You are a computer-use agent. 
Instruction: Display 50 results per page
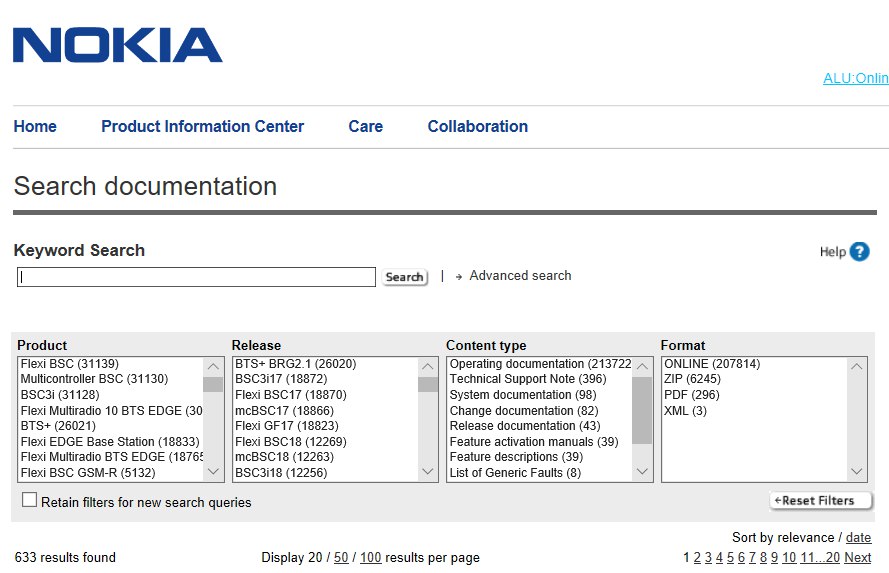tap(341, 558)
